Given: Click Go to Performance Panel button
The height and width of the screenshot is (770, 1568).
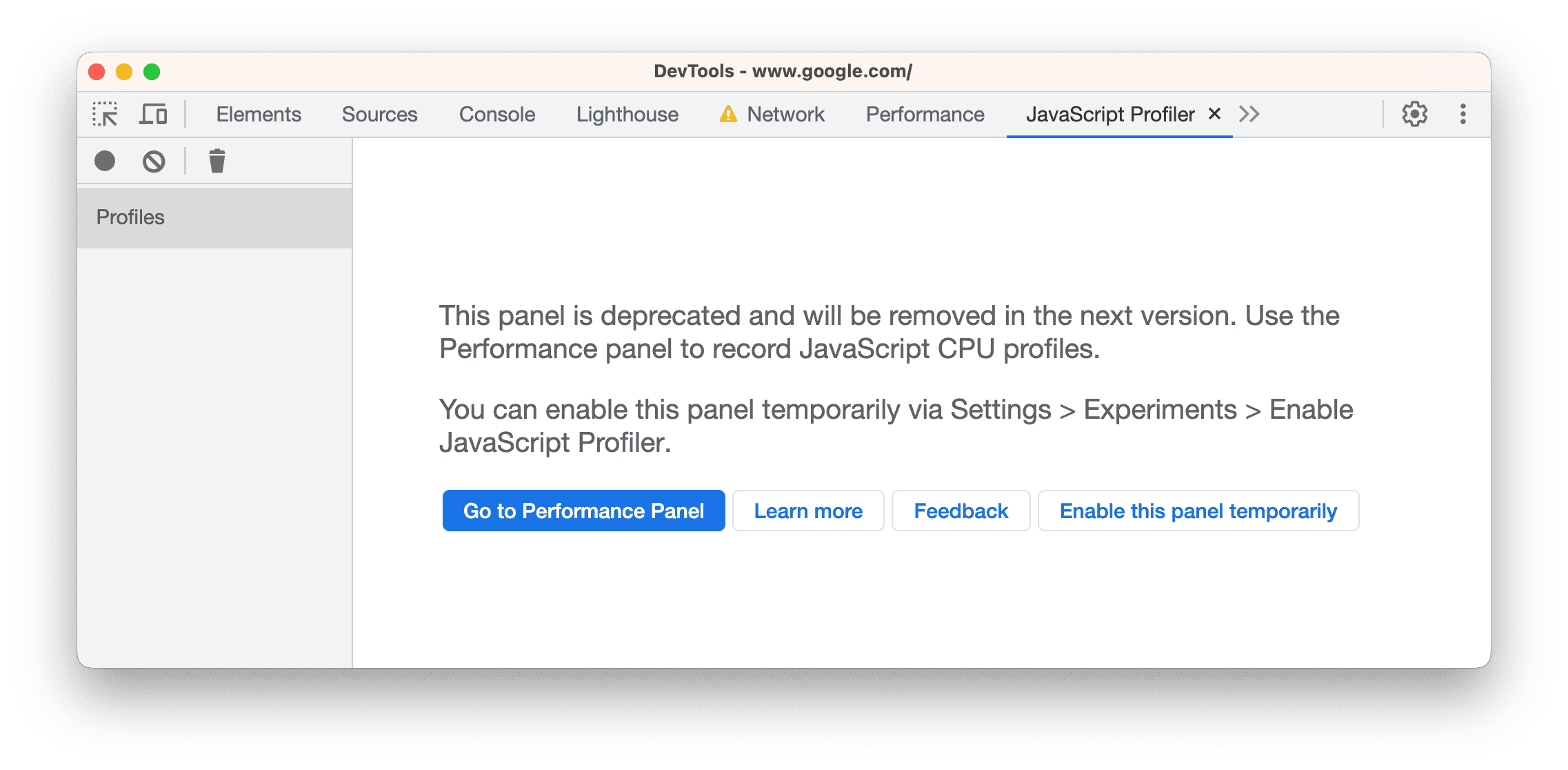Looking at the screenshot, I should (x=583, y=510).
